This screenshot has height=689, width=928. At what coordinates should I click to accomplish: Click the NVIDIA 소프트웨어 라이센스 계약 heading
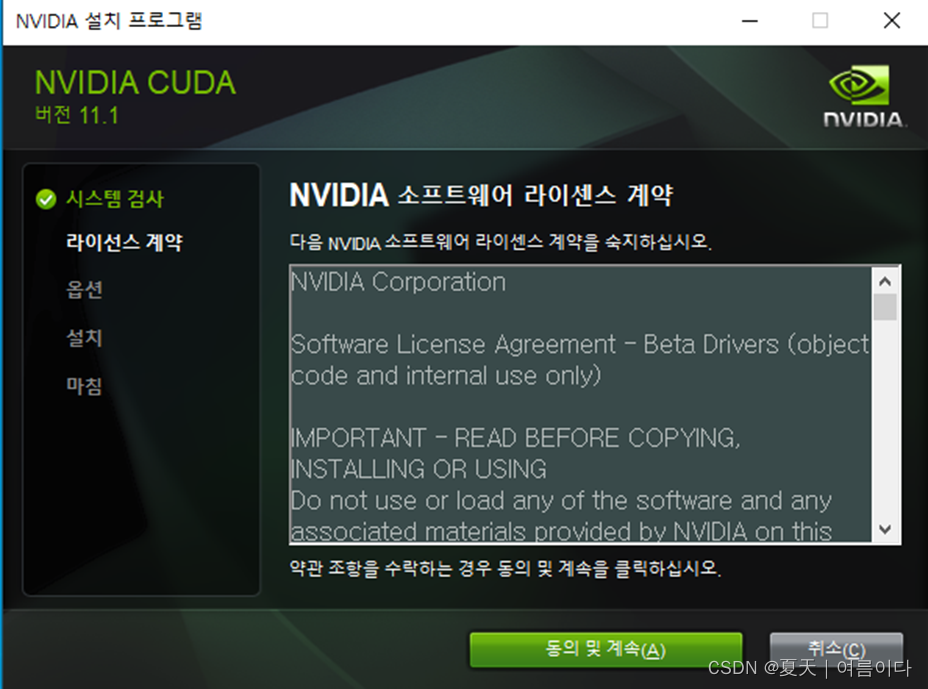tap(481, 195)
